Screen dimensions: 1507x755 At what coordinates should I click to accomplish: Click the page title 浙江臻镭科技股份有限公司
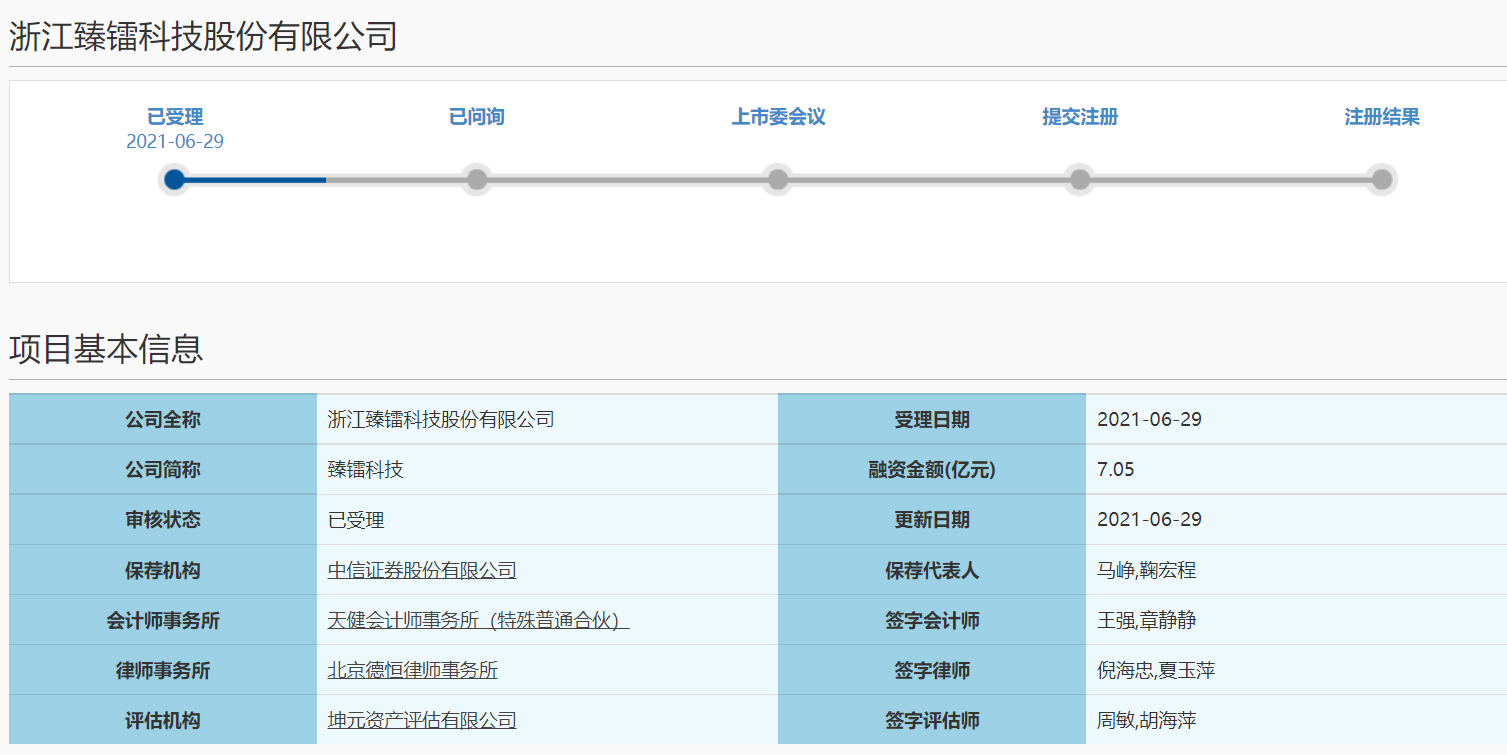(204, 36)
